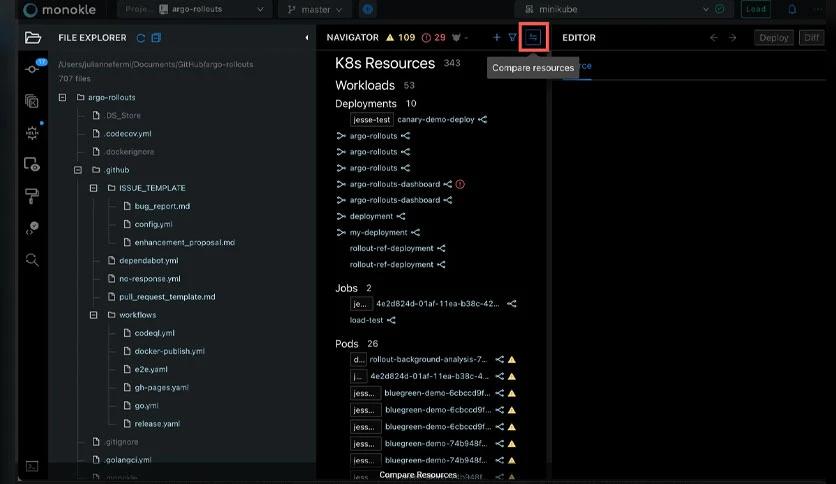Click the policy cat icon in Navigator
Image resolution: width=836 pixels, height=484 pixels.
pyautogui.click(x=456, y=37)
